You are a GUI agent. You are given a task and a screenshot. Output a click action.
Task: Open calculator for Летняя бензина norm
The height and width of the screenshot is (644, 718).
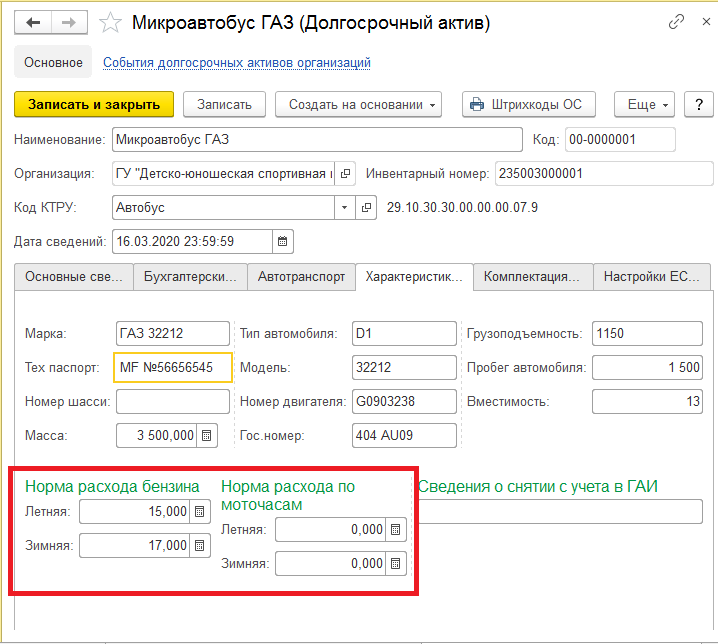coord(201,512)
